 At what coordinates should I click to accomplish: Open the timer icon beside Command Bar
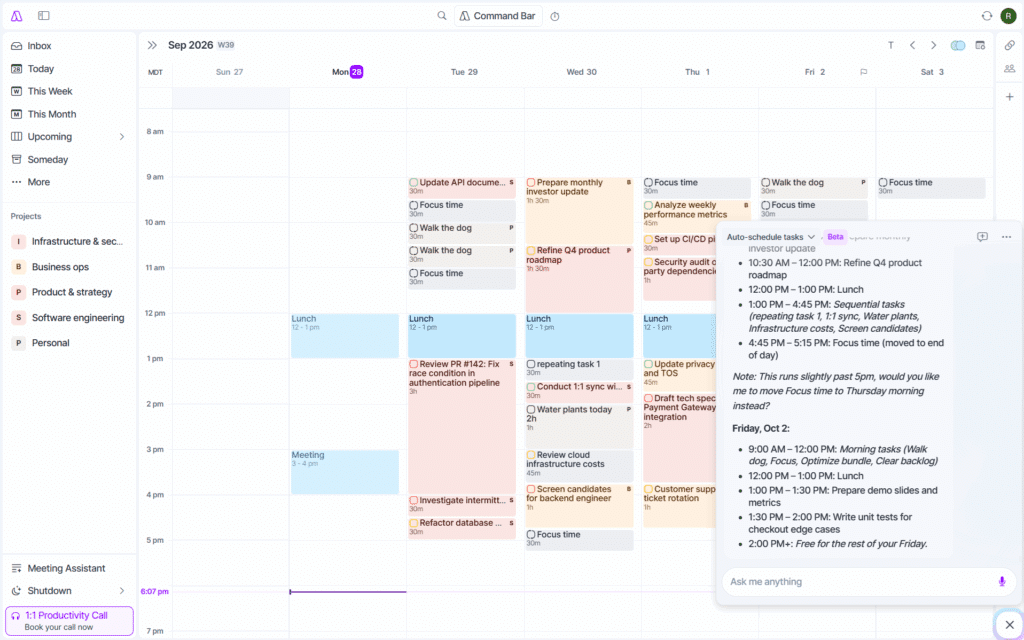[x=554, y=16]
